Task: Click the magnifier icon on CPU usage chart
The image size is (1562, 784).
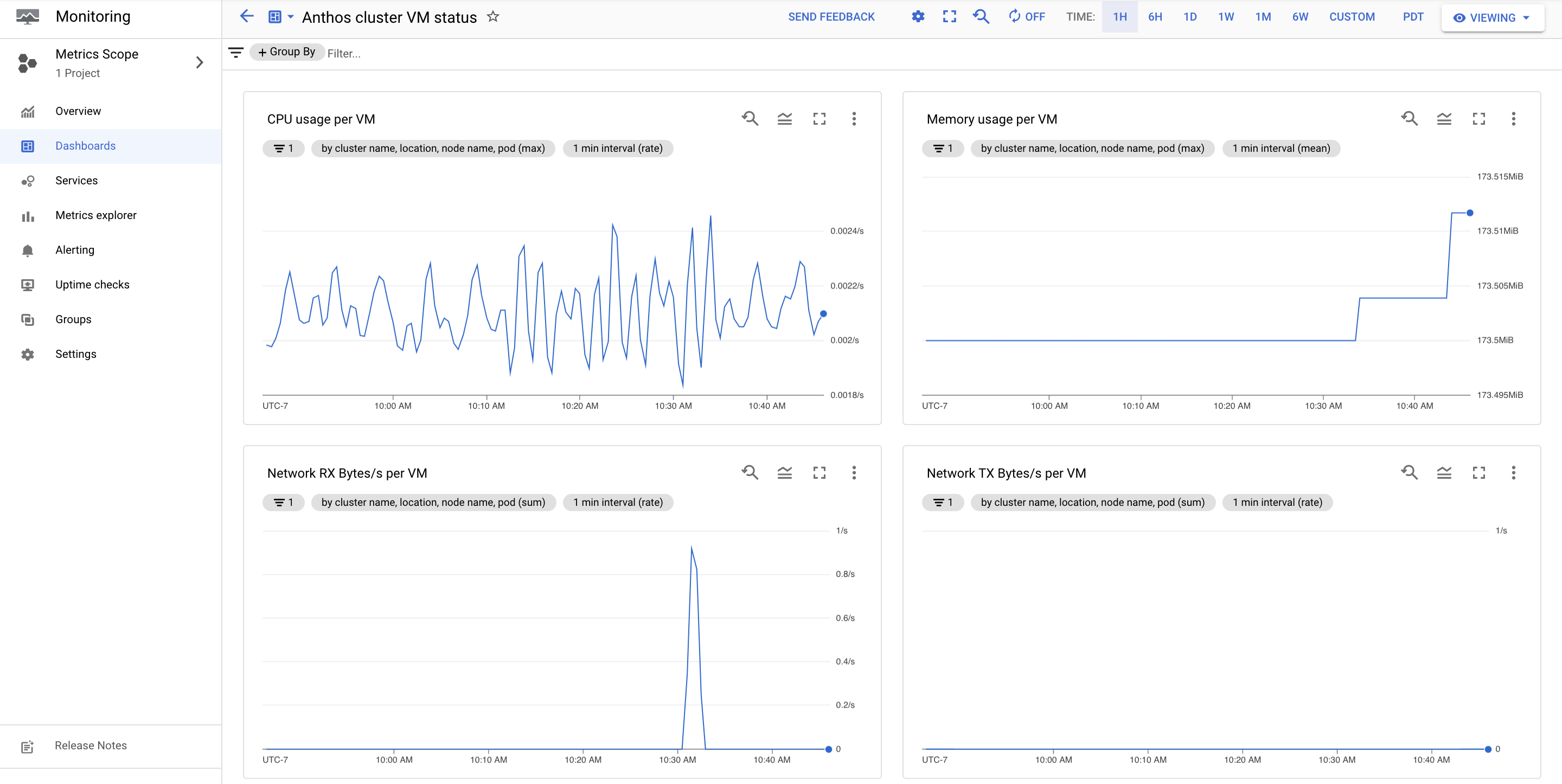Action: point(750,119)
